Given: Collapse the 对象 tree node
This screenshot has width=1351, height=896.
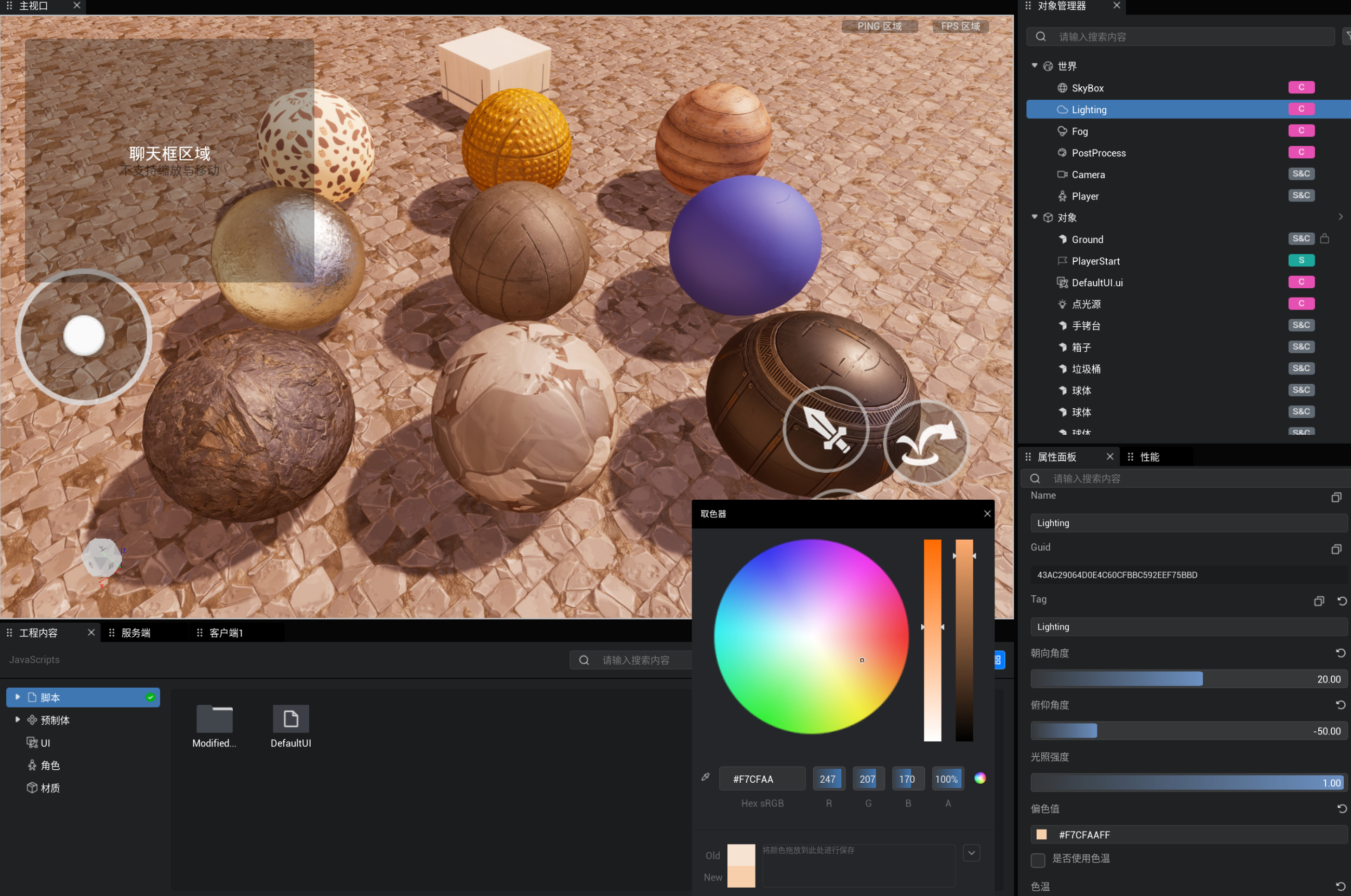Looking at the screenshot, I should click(1035, 217).
